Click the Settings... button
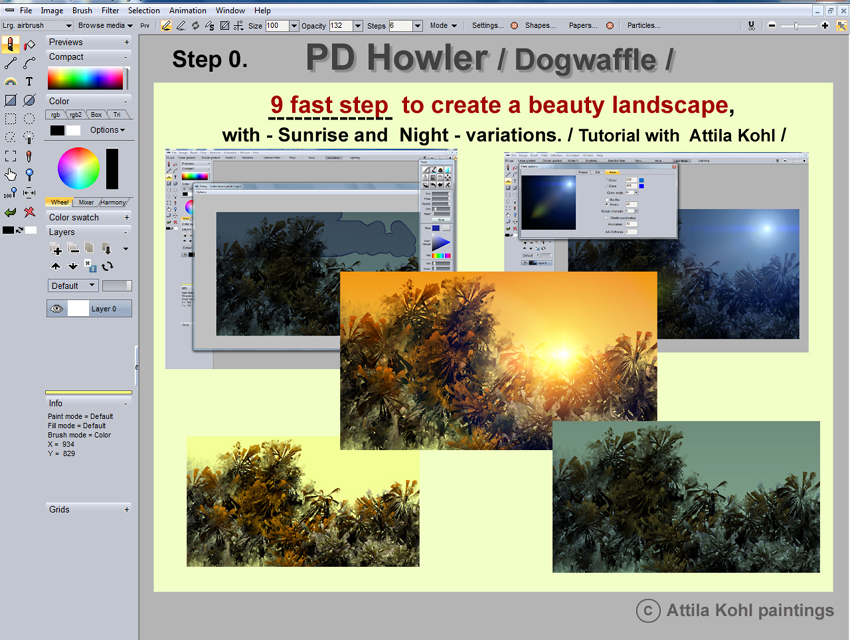This screenshot has width=850, height=640. tap(487, 26)
